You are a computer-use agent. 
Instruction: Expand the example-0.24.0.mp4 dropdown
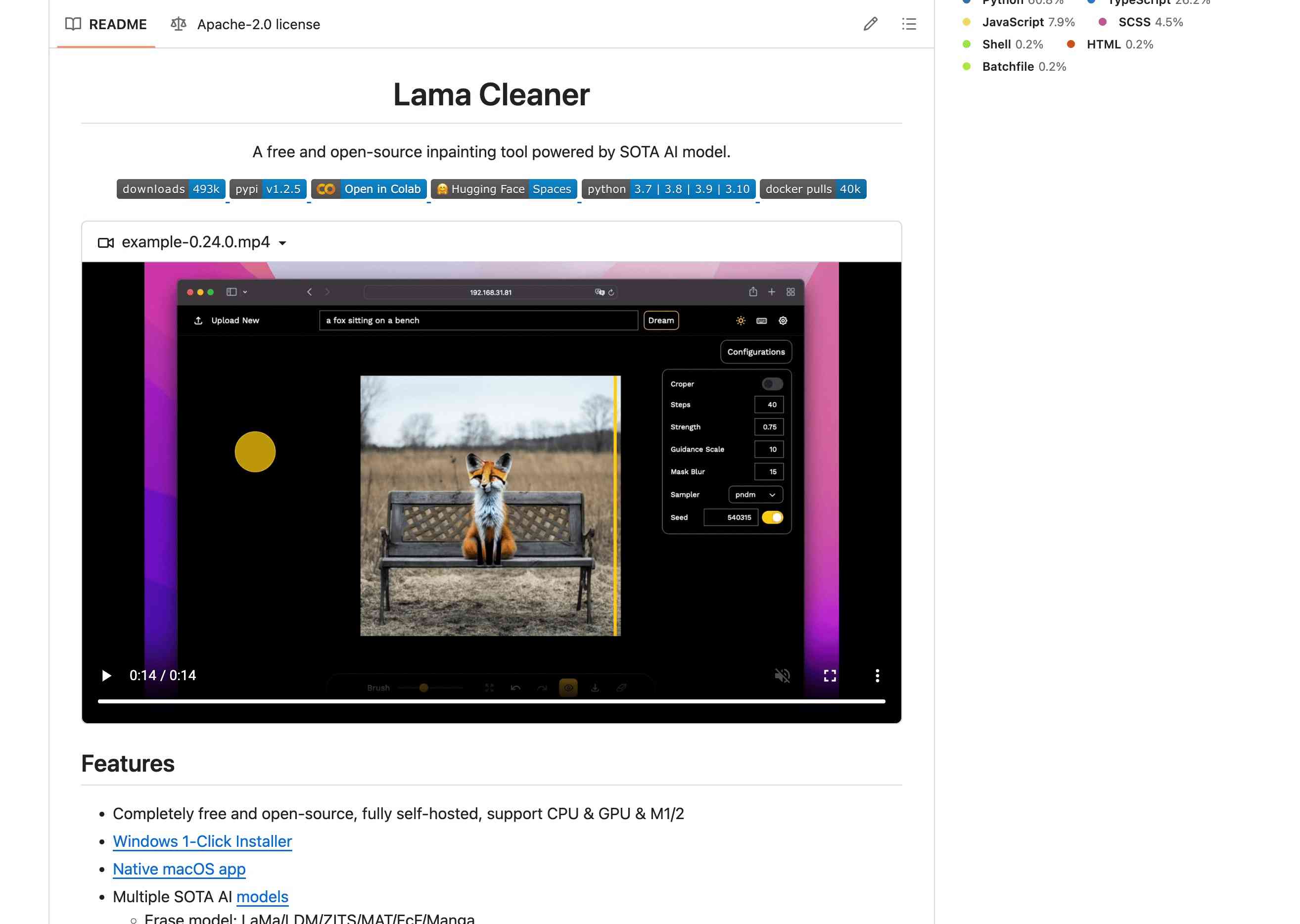point(283,242)
